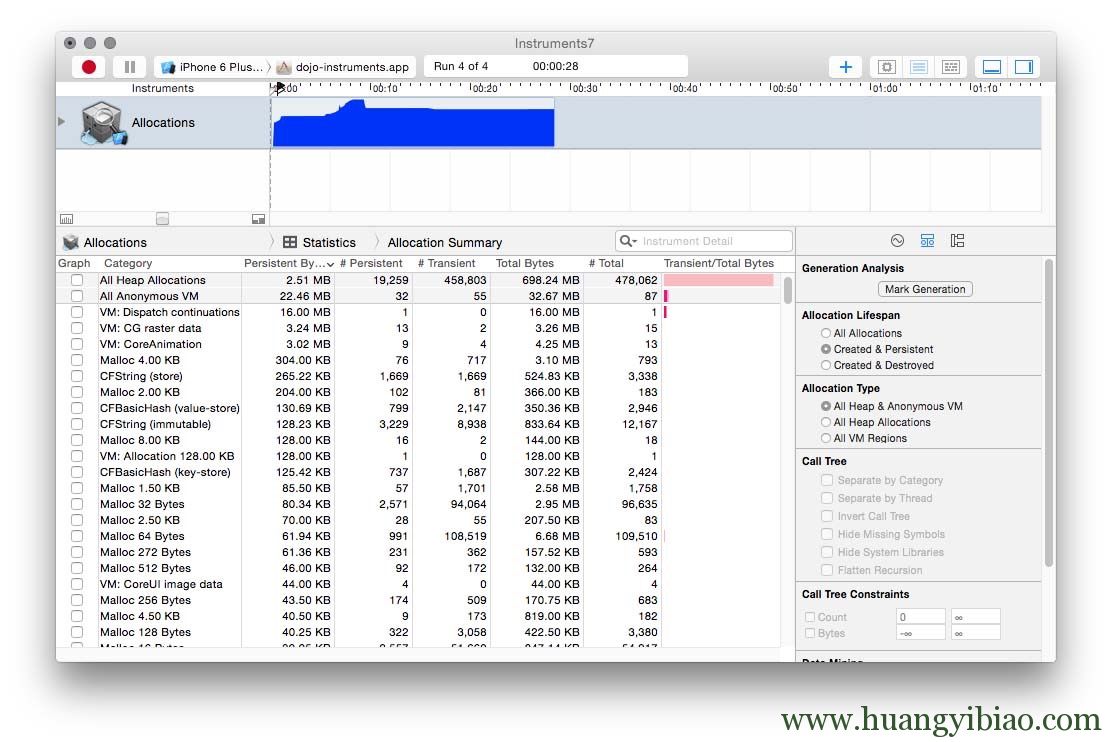Click the pink All Heap Allocations bar
This screenshot has width=1112, height=742.
tap(718, 280)
